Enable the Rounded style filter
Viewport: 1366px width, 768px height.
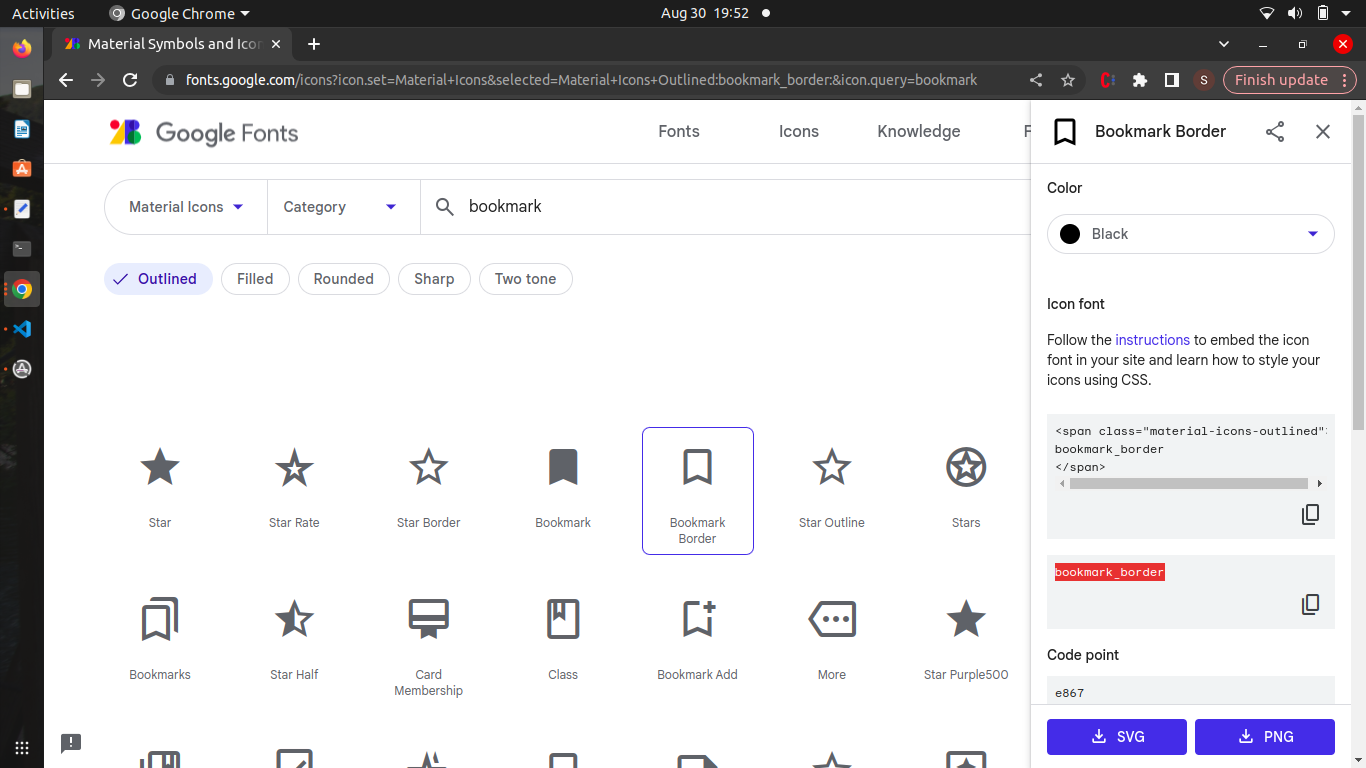[x=343, y=279]
